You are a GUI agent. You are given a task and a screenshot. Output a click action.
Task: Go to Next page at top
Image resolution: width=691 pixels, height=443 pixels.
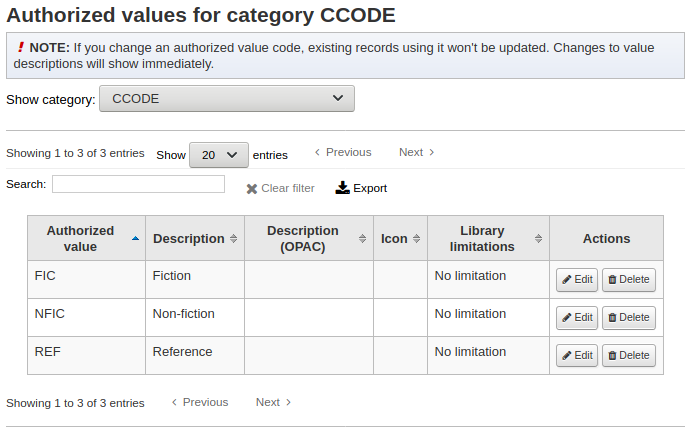pos(416,153)
